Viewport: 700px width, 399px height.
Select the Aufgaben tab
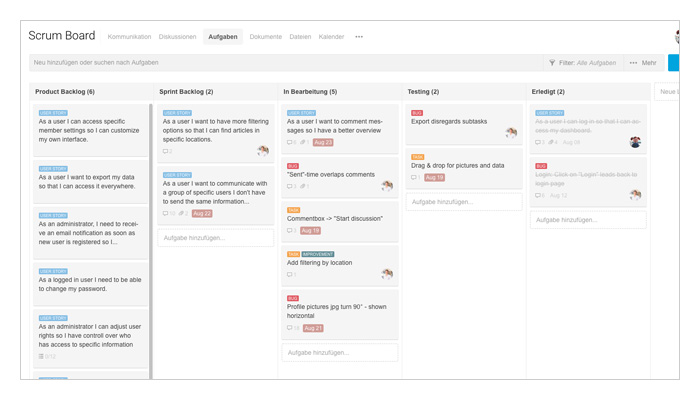coord(223,37)
